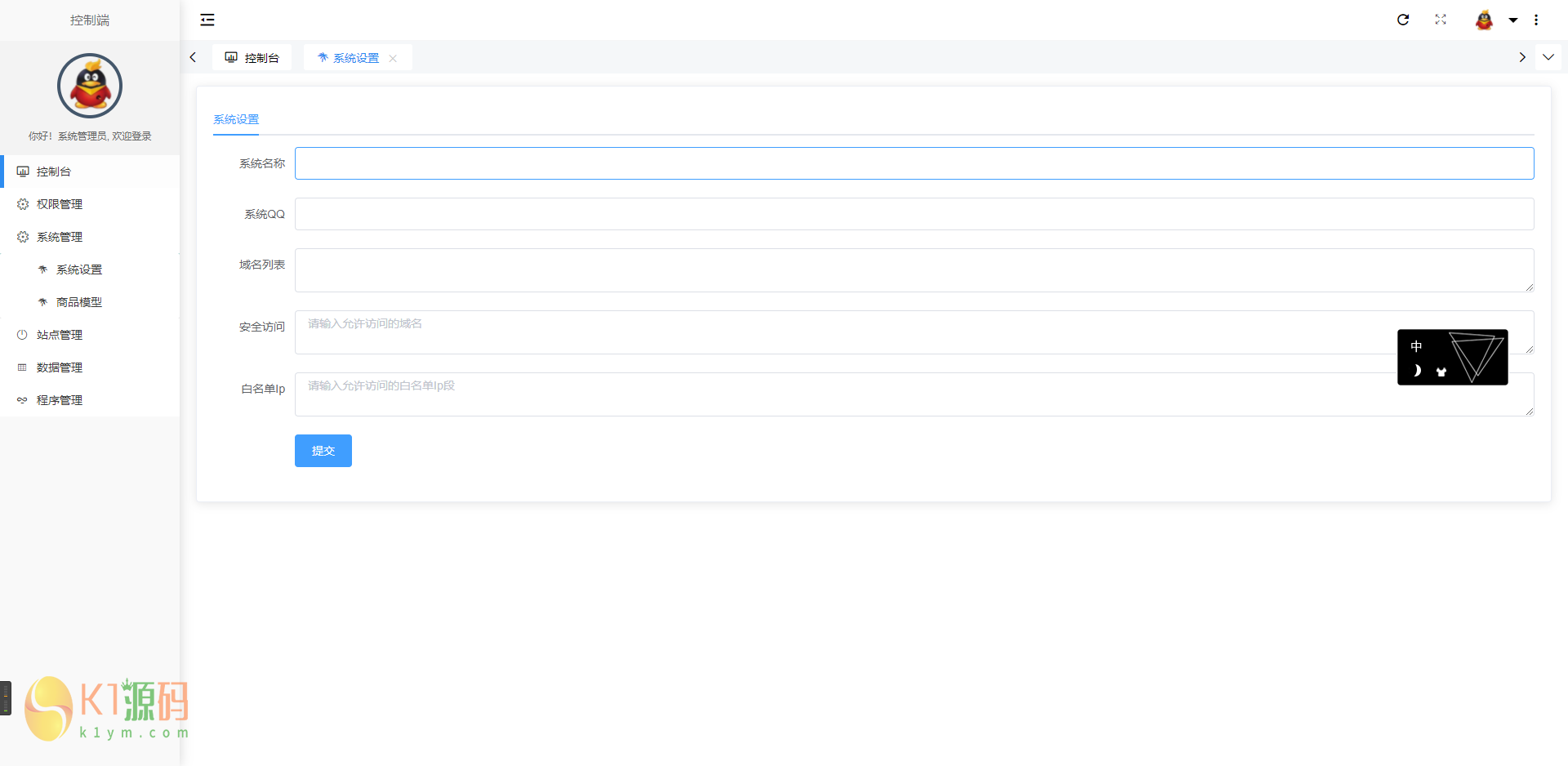
Task: Click into the 域名列表 text area
Action: click(914, 270)
